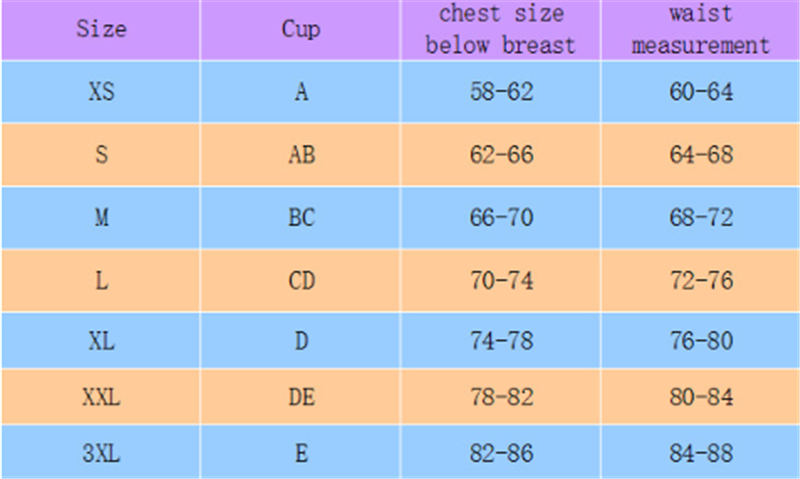Click chest size value 70-74
This screenshot has width=800, height=479.
pyautogui.click(x=501, y=281)
